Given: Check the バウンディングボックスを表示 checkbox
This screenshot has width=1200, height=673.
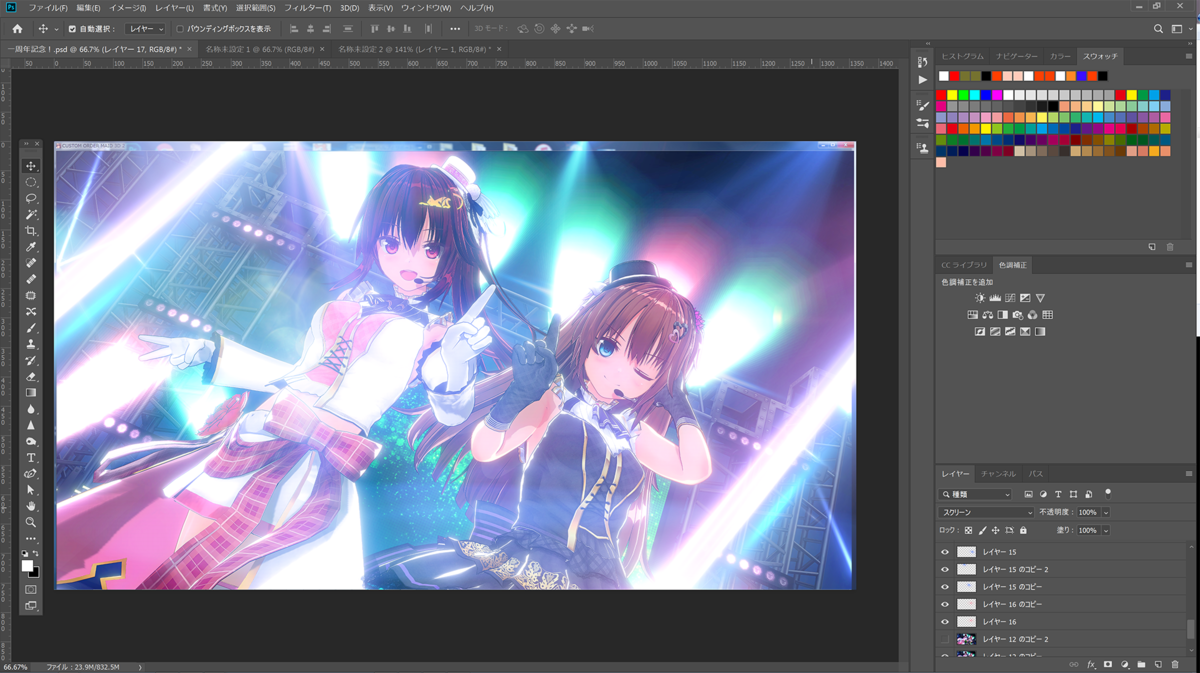Looking at the screenshot, I should click(180, 29).
